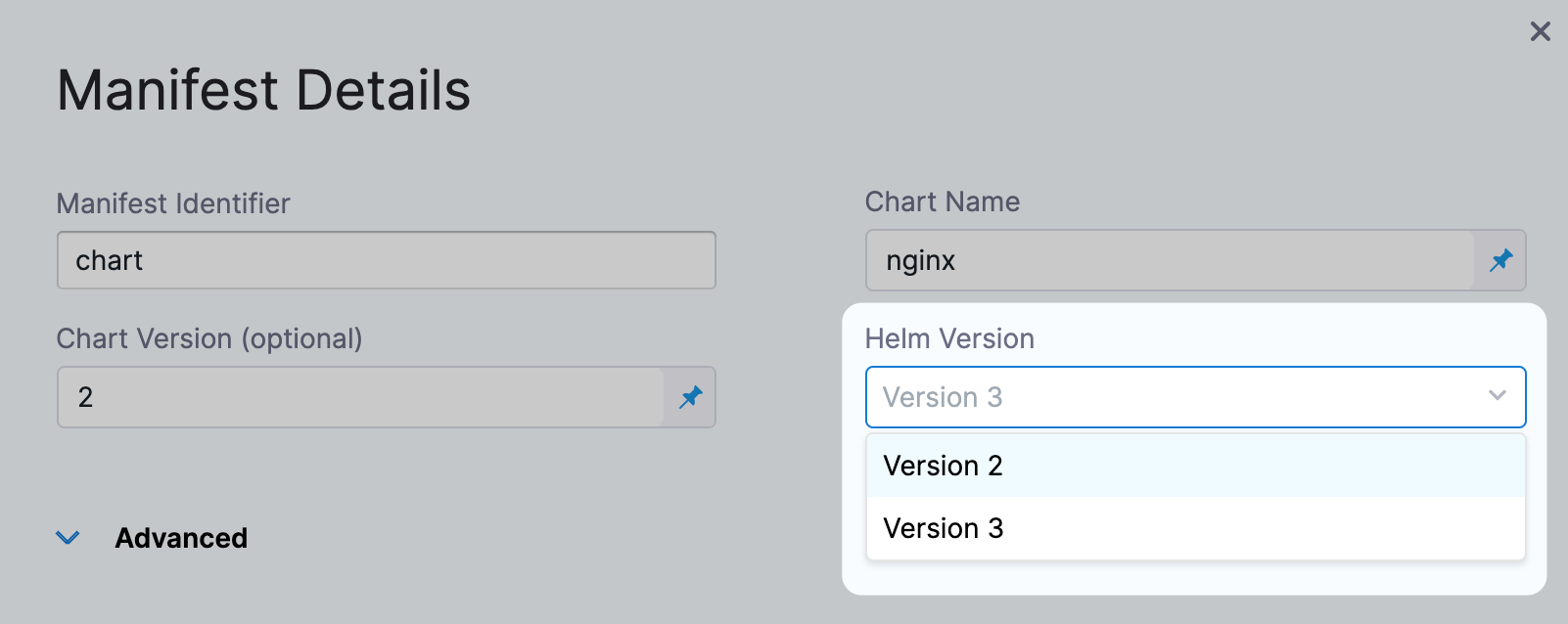Screen dimensions: 1568x624
Task: Click the Manifest Details heading
Action: pyautogui.click(x=263, y=90)
